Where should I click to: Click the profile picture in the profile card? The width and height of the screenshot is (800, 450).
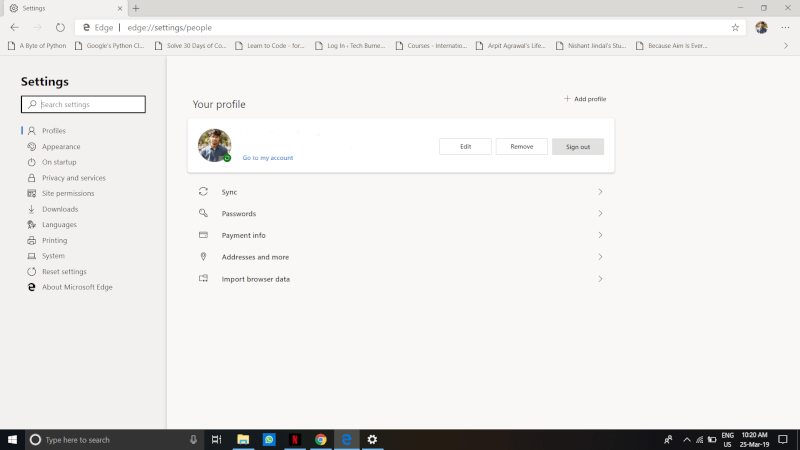(x=214, y=145)
